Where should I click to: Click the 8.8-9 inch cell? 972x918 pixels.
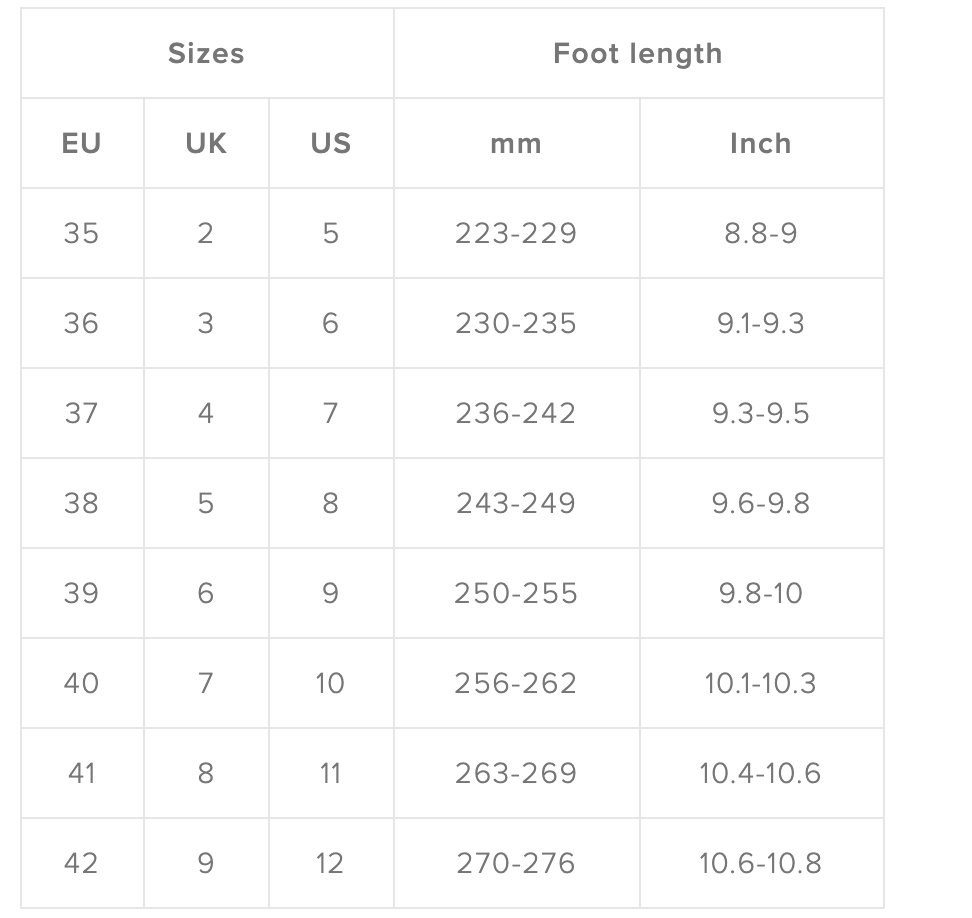760,233
